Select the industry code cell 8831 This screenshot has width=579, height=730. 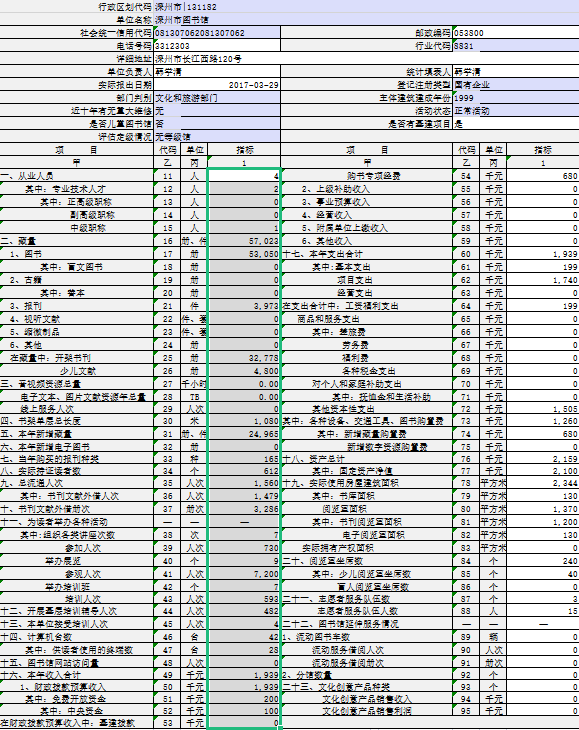tap(516, 46)
